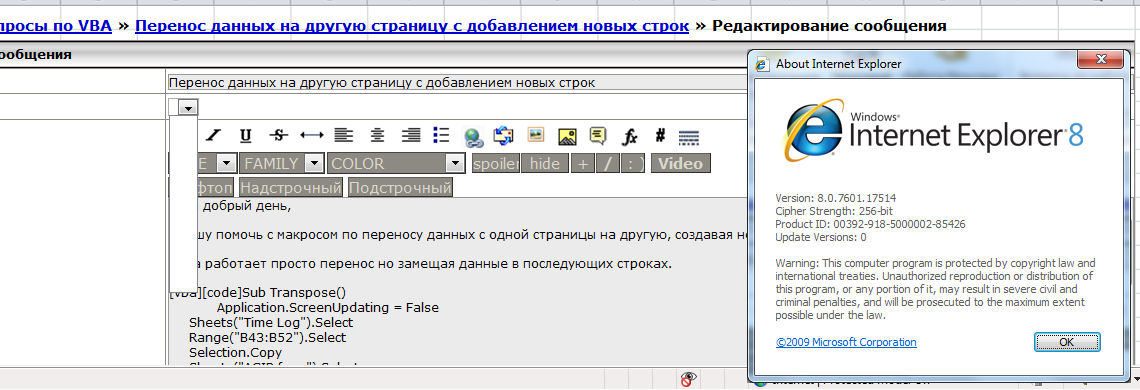Viewport: 1140px width, 390px height.
Task: Click the Application.ScreenUpdating = False line
Action: 328,308
